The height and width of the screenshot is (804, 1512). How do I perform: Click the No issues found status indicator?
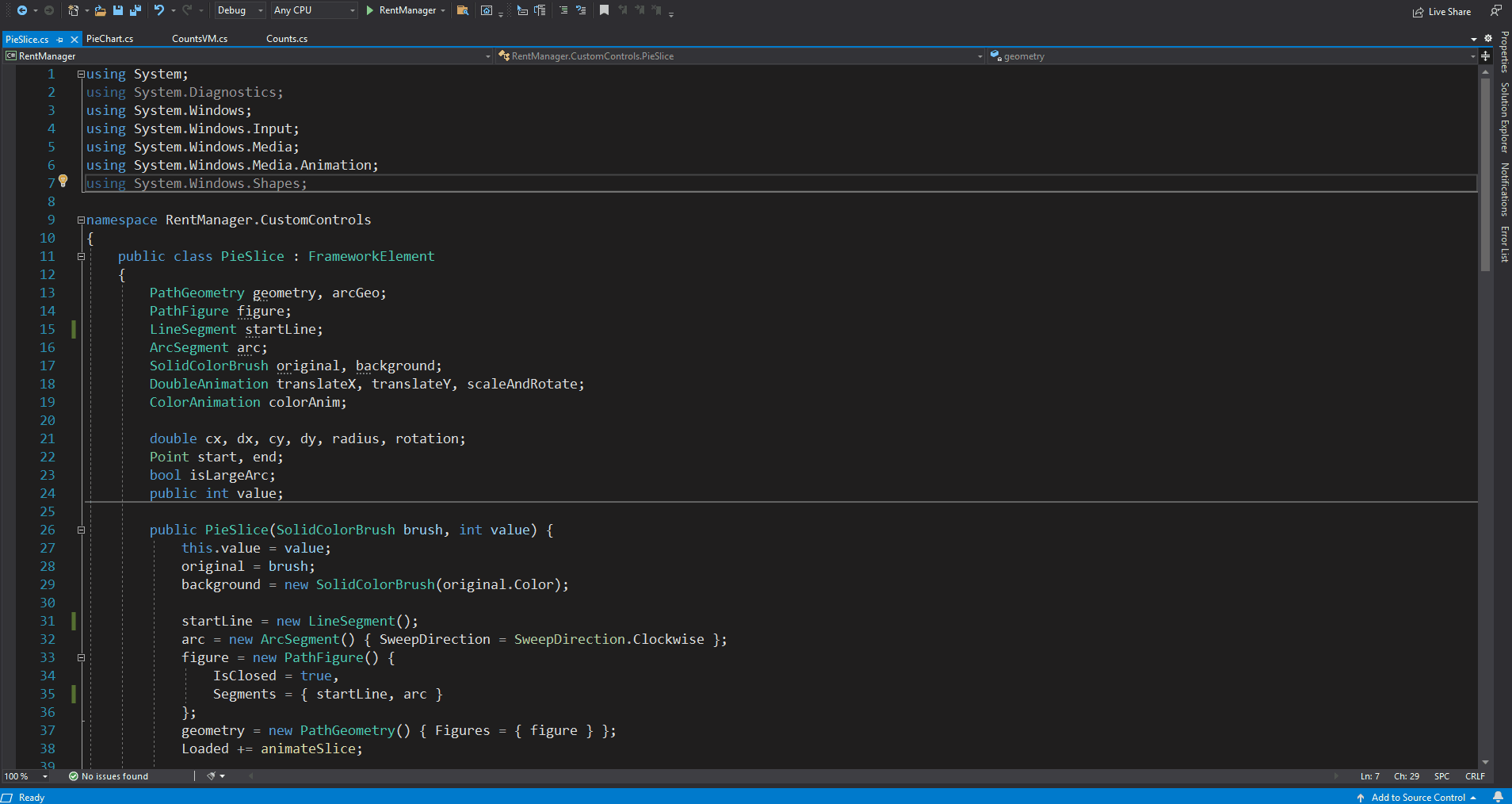109,776
